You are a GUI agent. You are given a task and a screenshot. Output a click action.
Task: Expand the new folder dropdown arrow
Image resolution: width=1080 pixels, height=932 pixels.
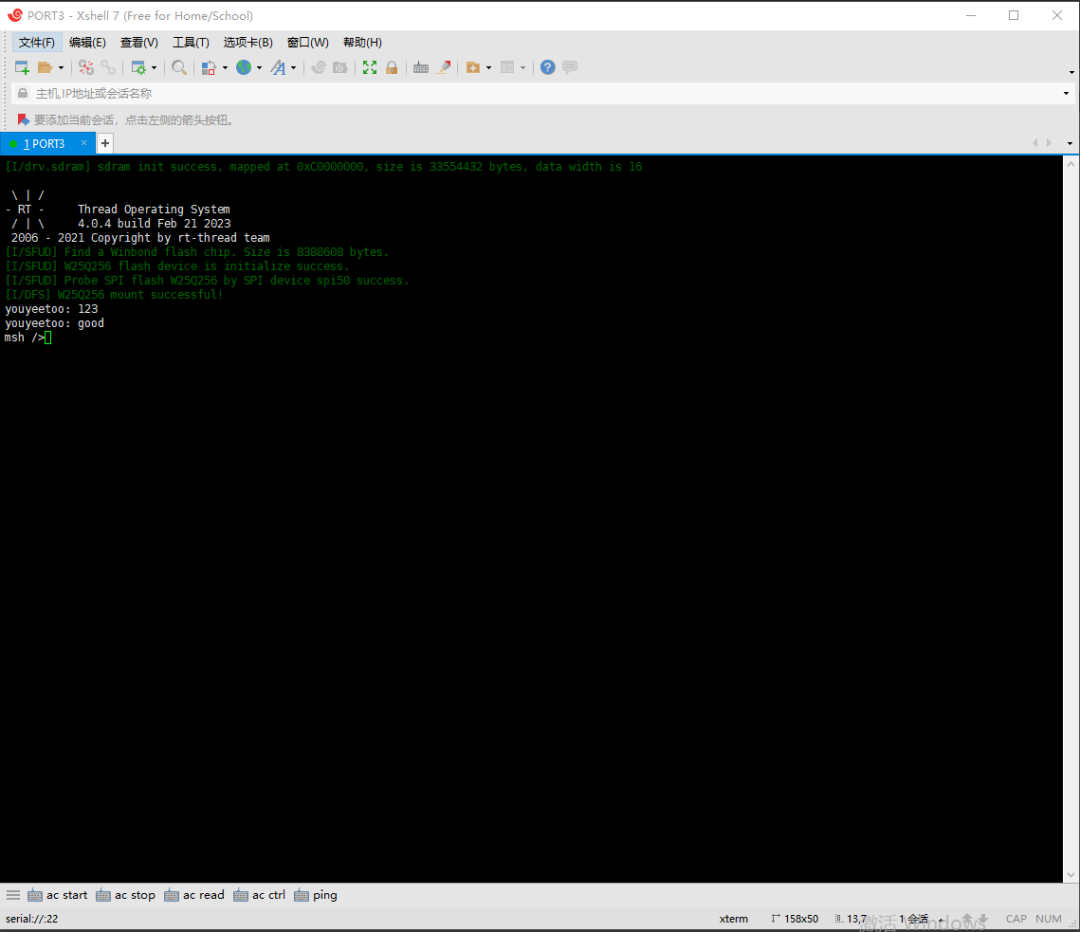point(489,68)
